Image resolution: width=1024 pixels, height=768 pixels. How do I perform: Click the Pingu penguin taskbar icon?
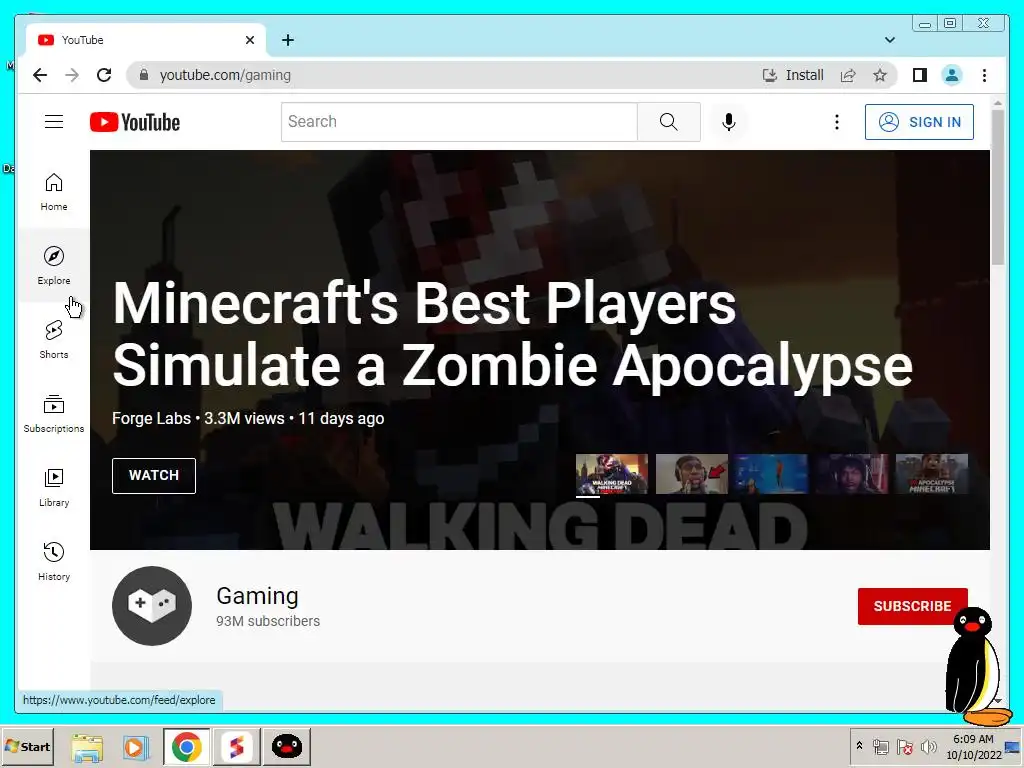point(287,746)
